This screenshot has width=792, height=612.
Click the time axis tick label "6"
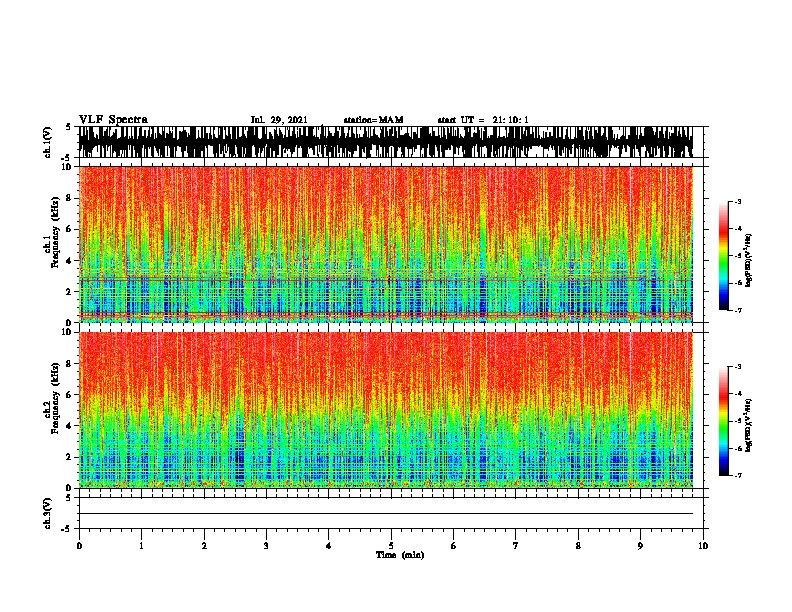[x=454, y=546]
